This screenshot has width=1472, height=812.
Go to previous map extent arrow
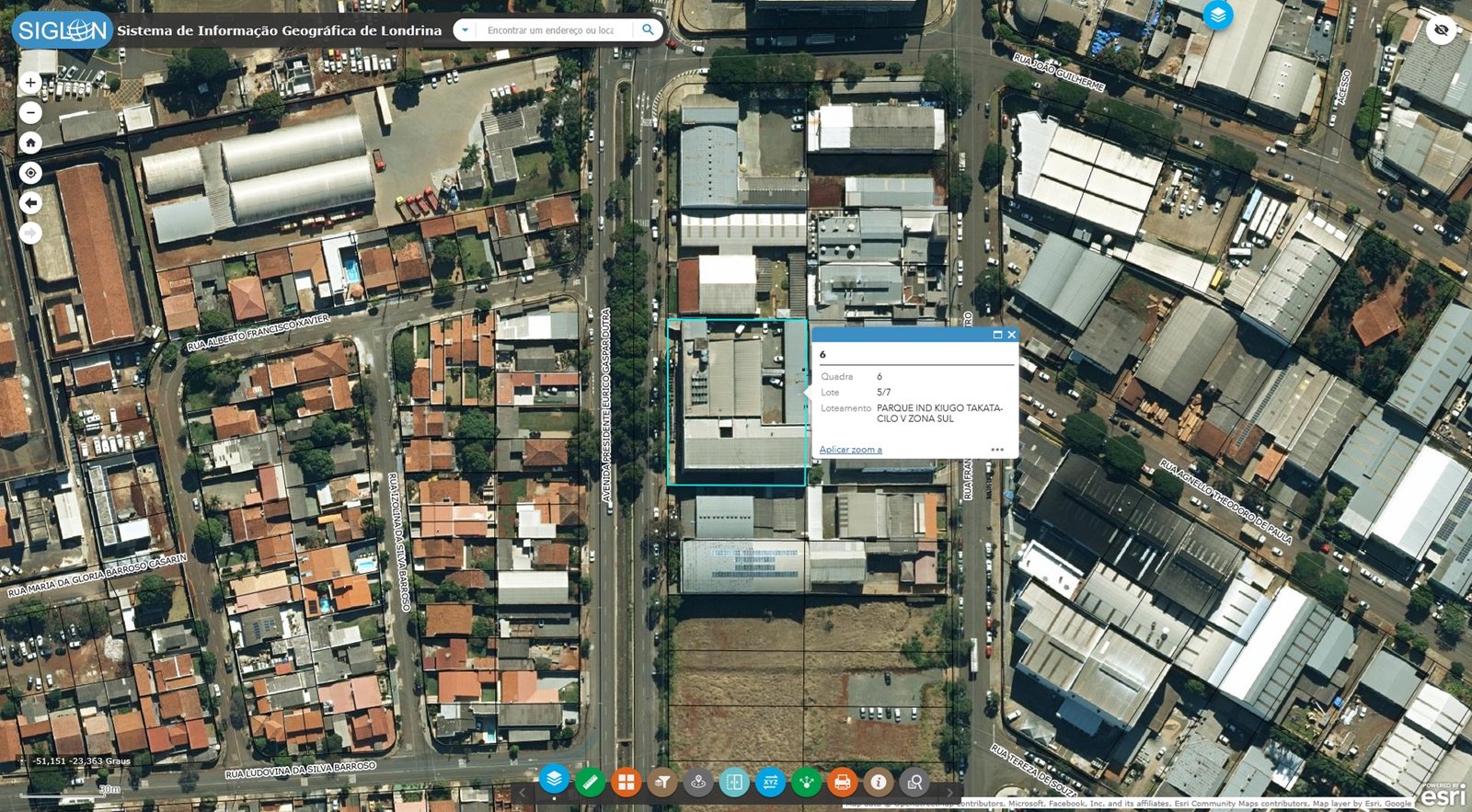30,203
